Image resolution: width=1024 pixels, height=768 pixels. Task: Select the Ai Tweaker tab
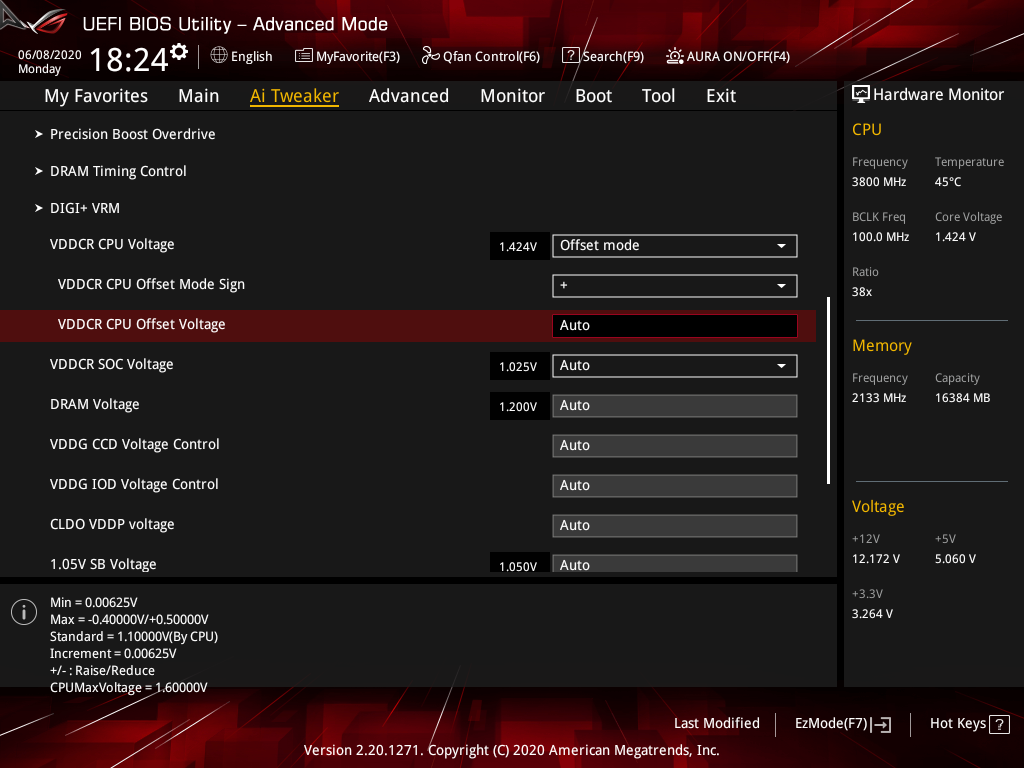pyautogui.click(x=294, y=96)
